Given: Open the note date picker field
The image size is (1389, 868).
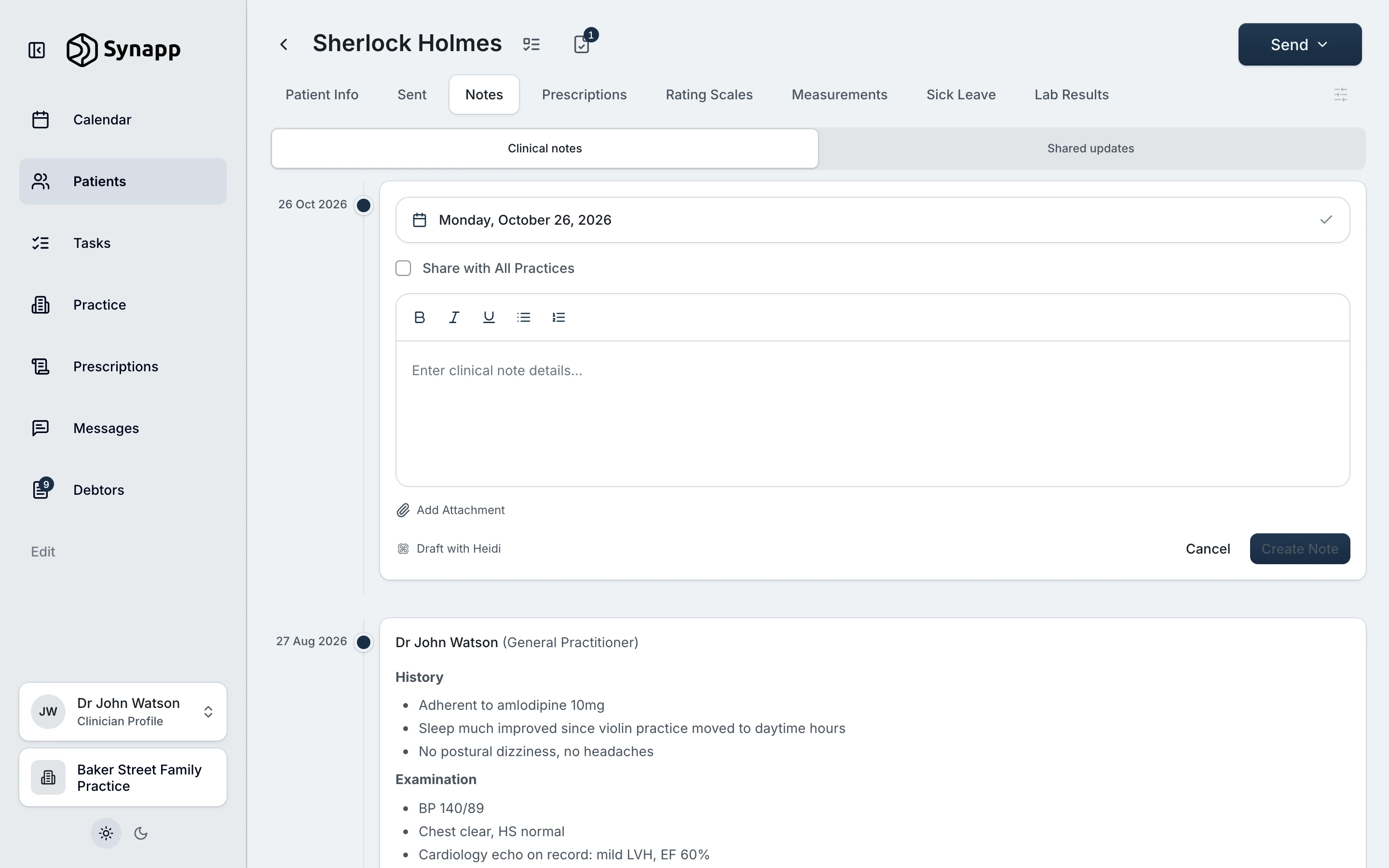Looking at the screenshot, I should [872, 220].
